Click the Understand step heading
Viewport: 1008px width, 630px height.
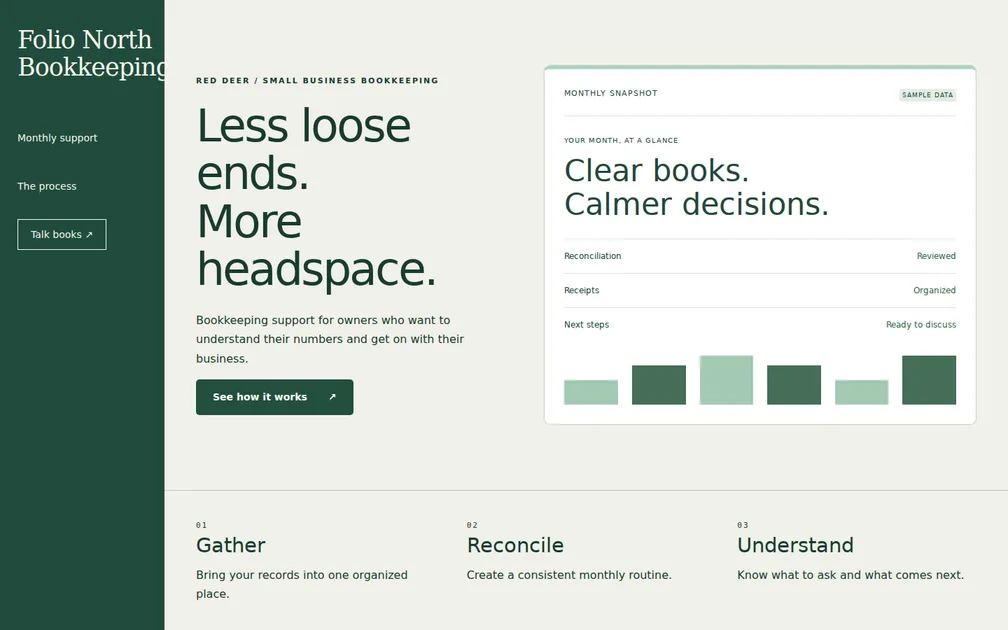(x=795, y=545)
